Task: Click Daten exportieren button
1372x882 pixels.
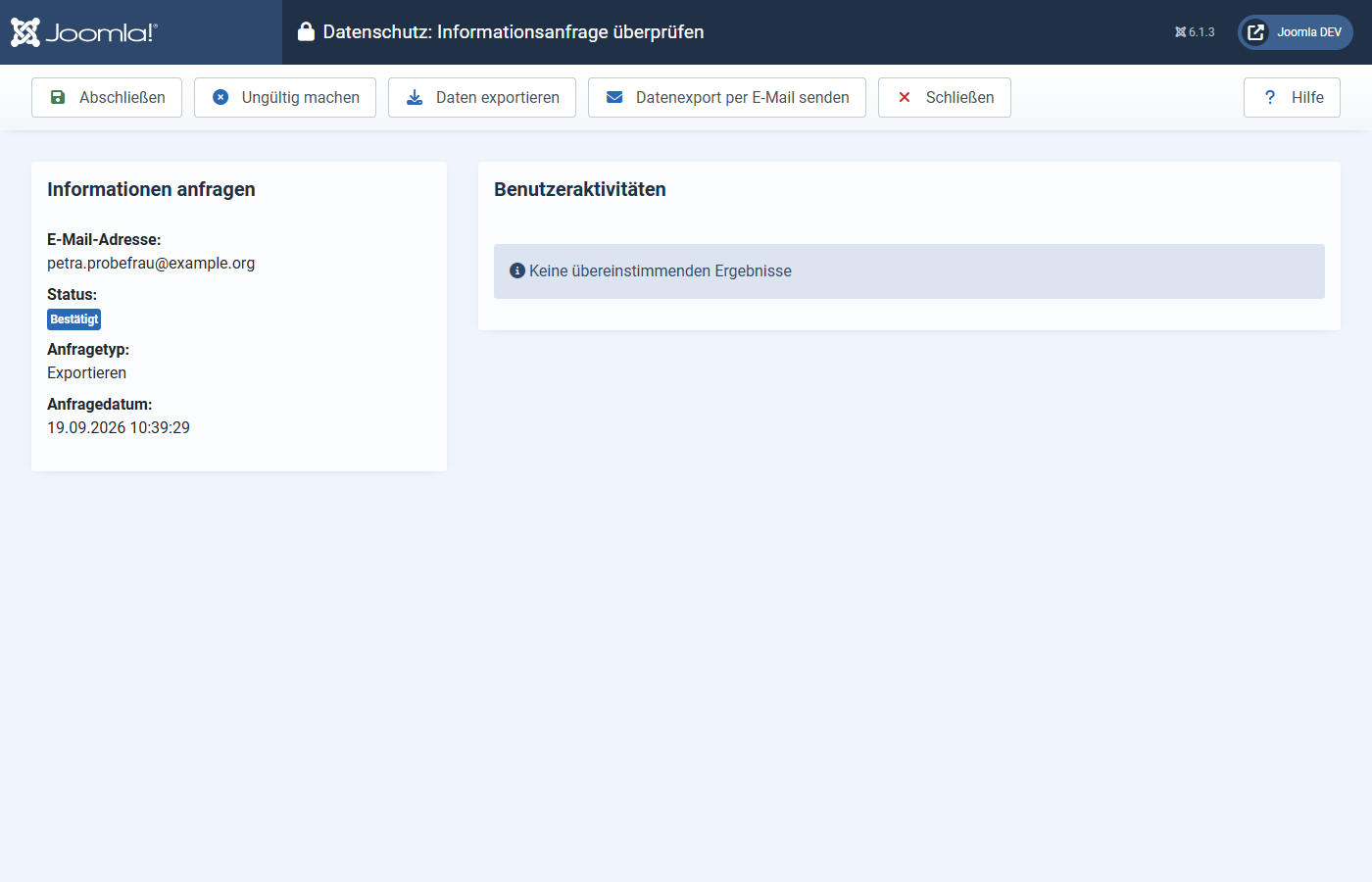Action: (482, 98)
